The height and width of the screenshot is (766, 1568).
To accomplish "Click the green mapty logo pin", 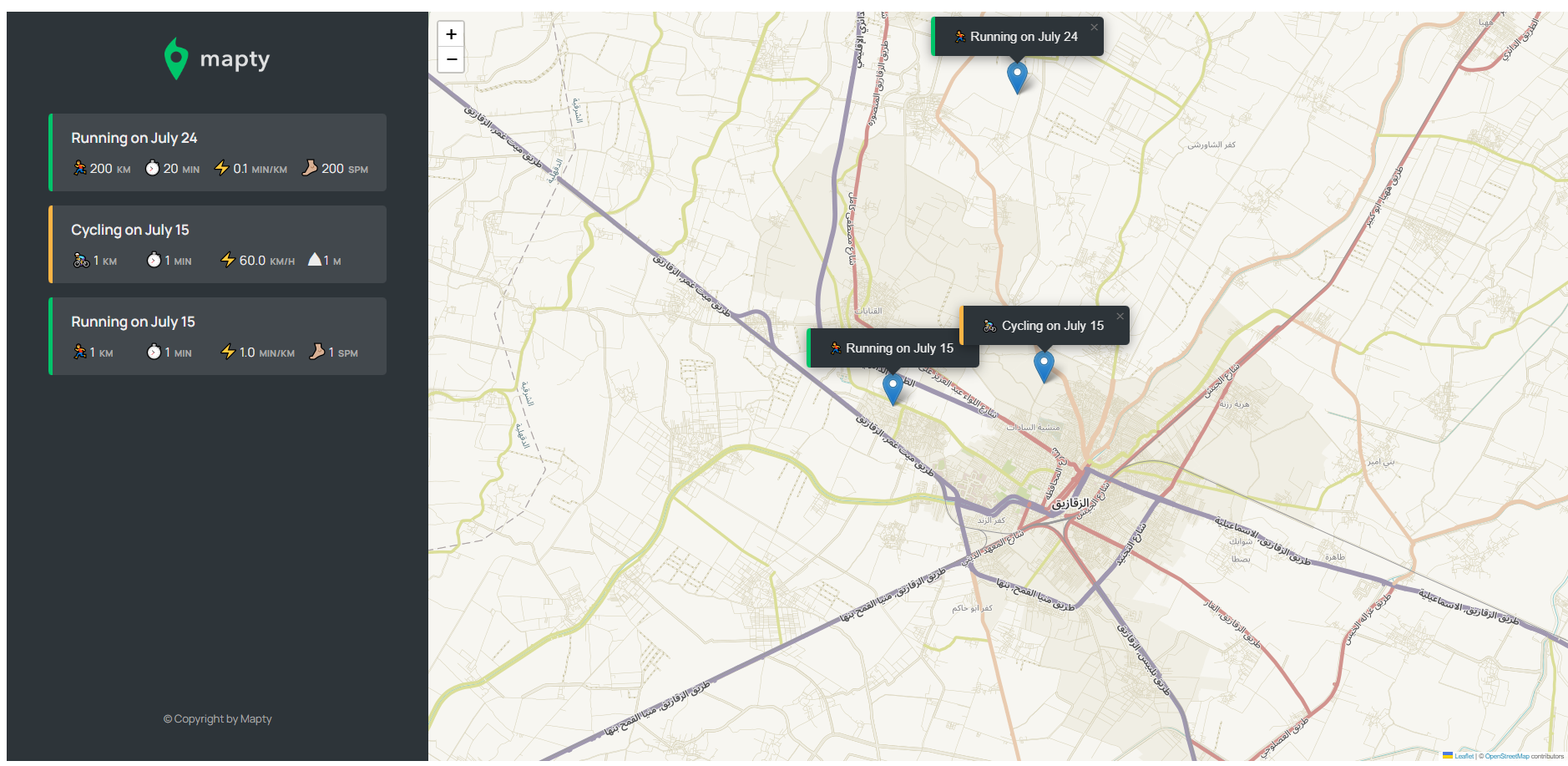I will (175, 58).
